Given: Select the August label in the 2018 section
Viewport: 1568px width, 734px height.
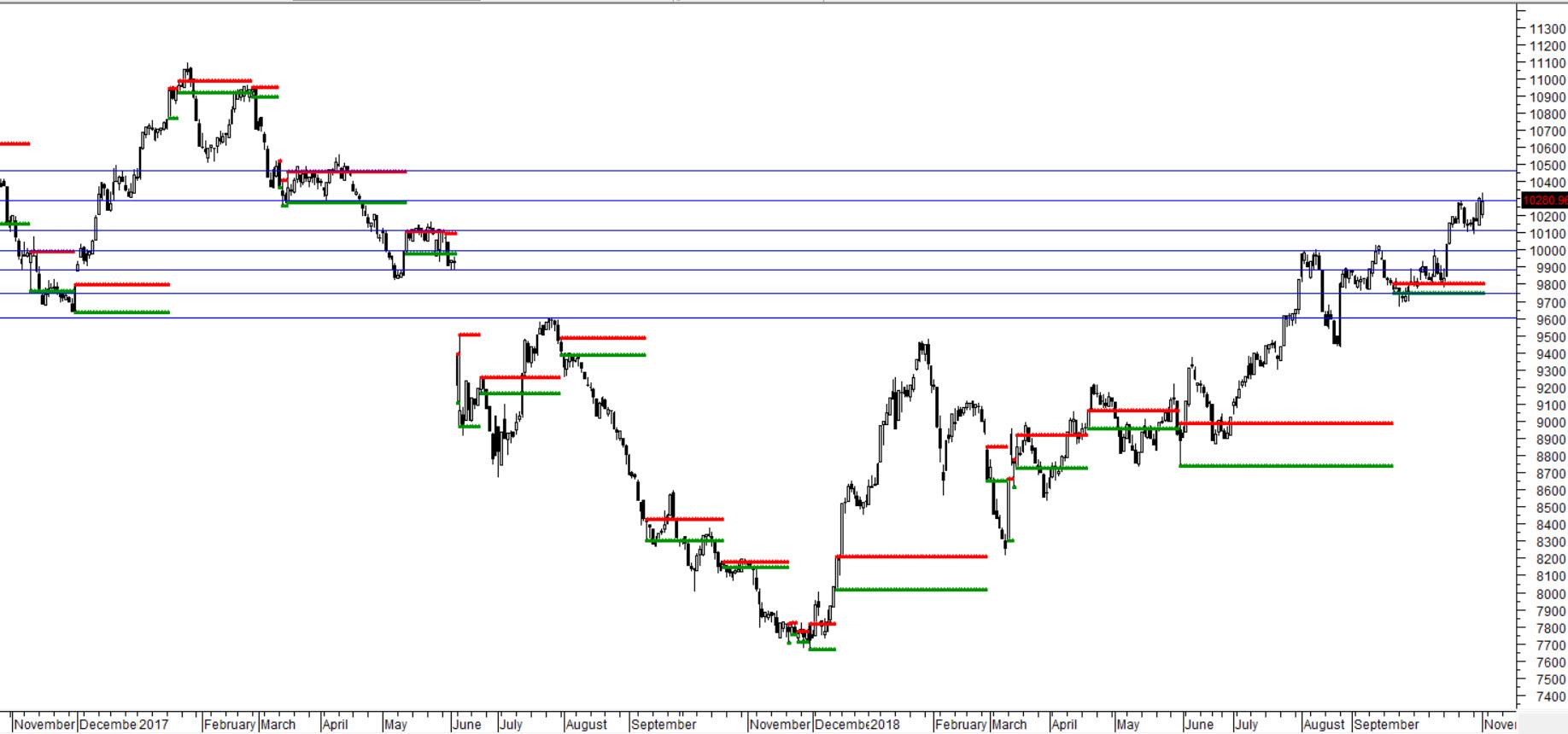Looking at the screenshot, I should click(1324, 724).
